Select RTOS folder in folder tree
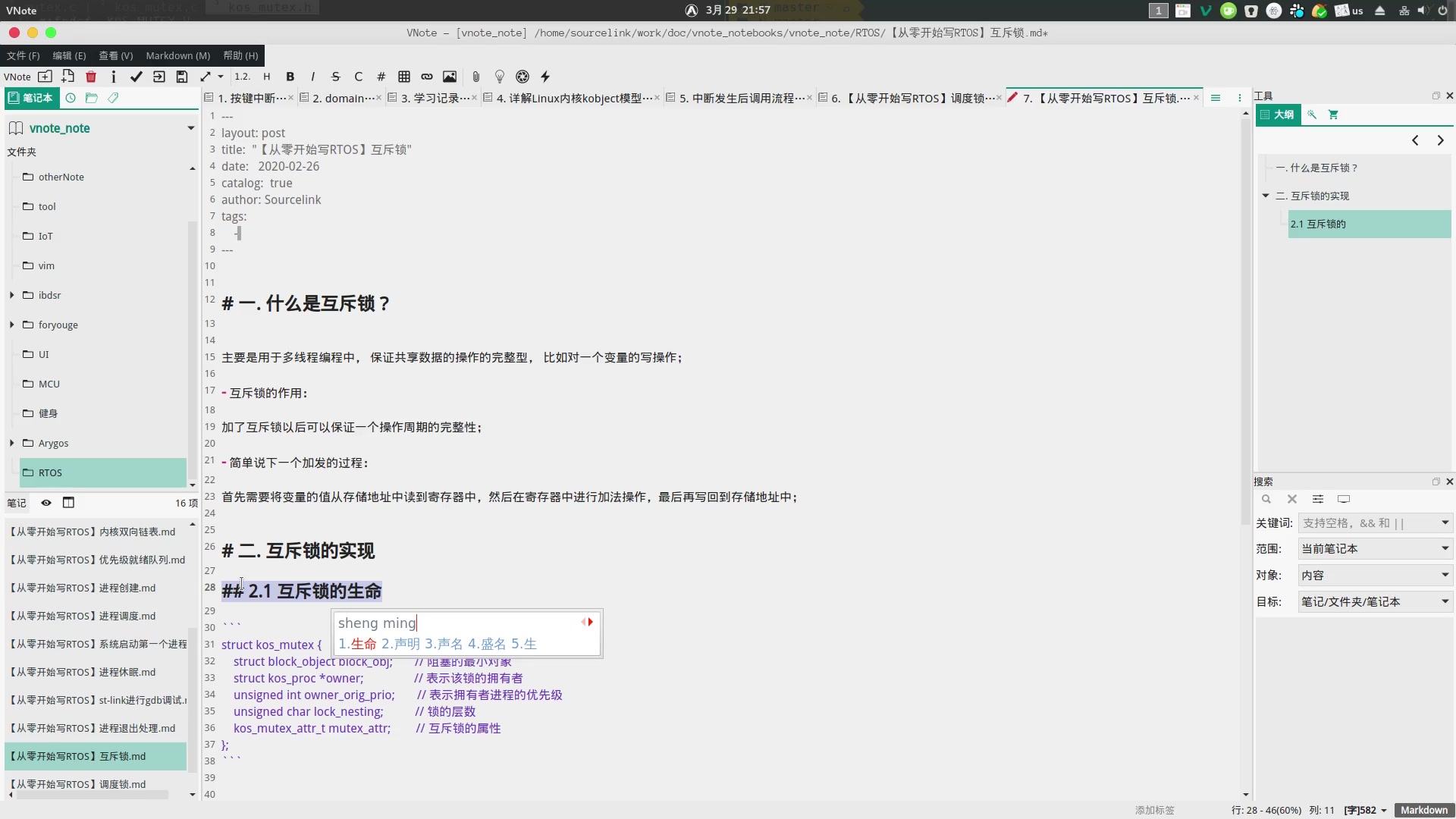Image resolution: width=1456 pixels, height=819 pixels. pos(103,472)
